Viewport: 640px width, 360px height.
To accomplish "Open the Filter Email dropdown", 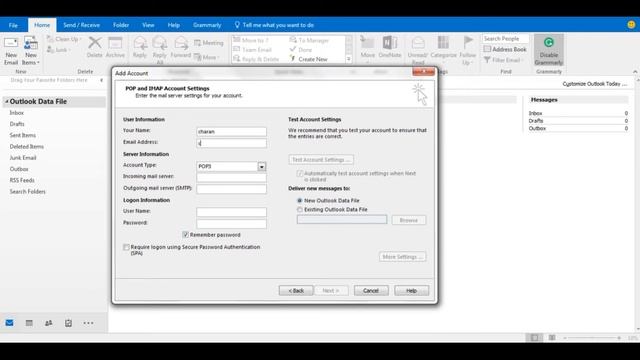I will 503,60.
